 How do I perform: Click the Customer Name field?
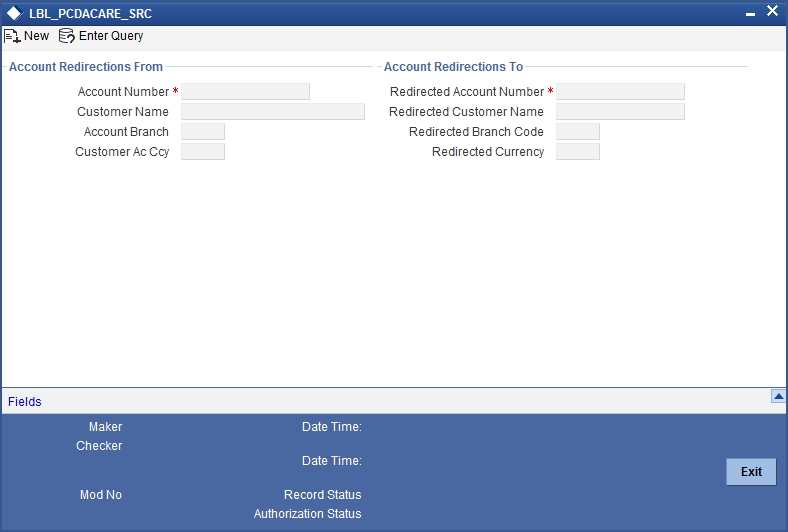(x=273, y=112)
